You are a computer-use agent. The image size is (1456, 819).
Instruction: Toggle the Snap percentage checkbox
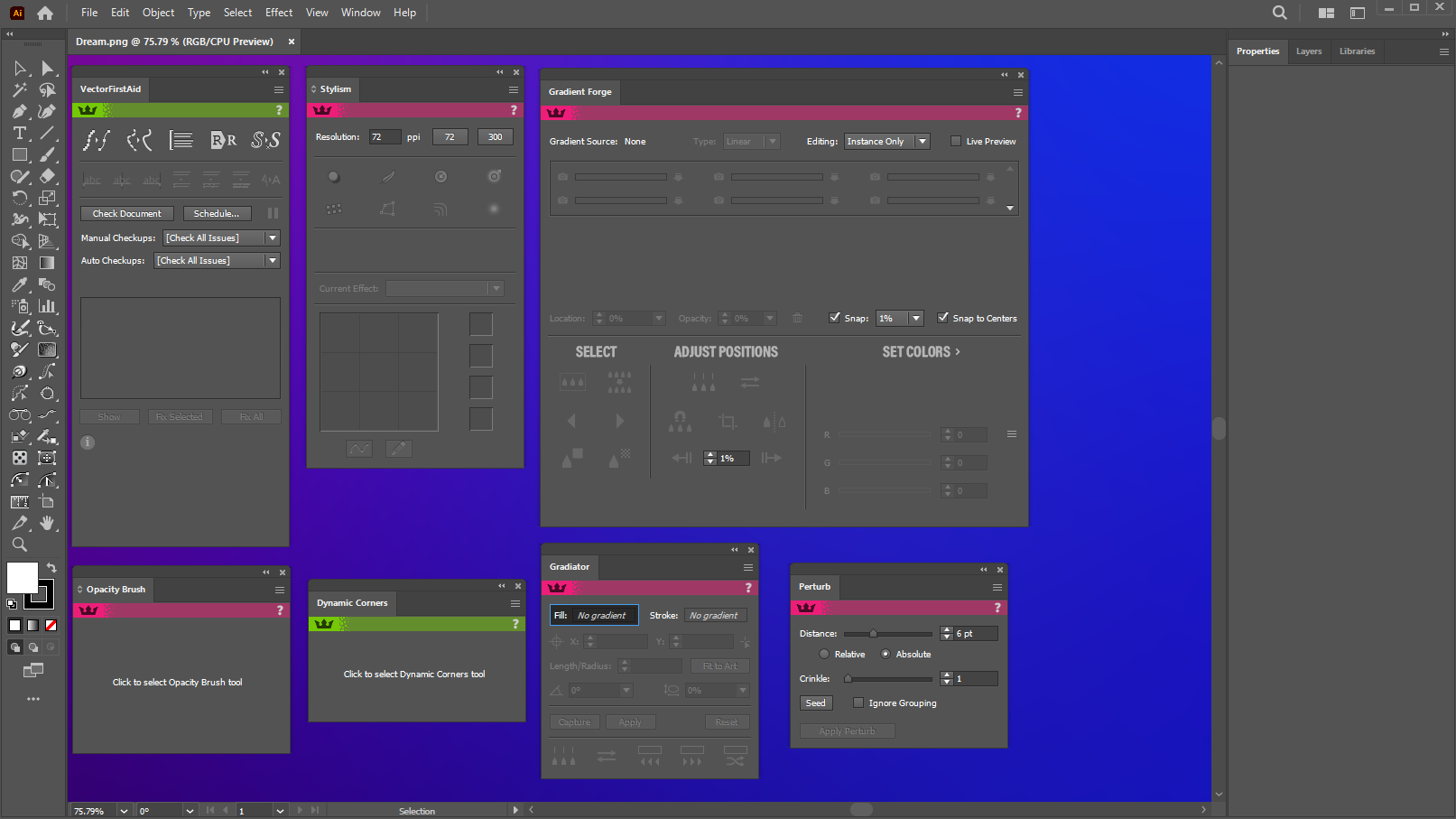pos(835,318)
